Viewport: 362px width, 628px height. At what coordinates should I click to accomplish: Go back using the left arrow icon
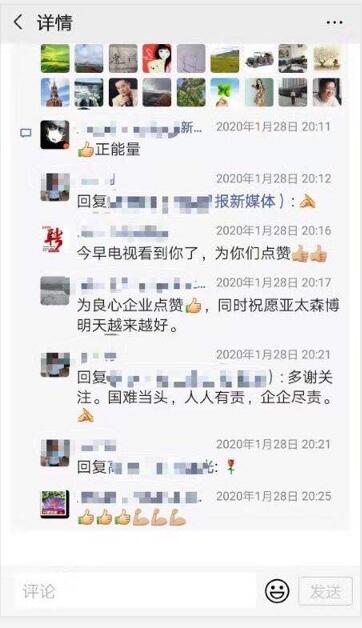18,22
